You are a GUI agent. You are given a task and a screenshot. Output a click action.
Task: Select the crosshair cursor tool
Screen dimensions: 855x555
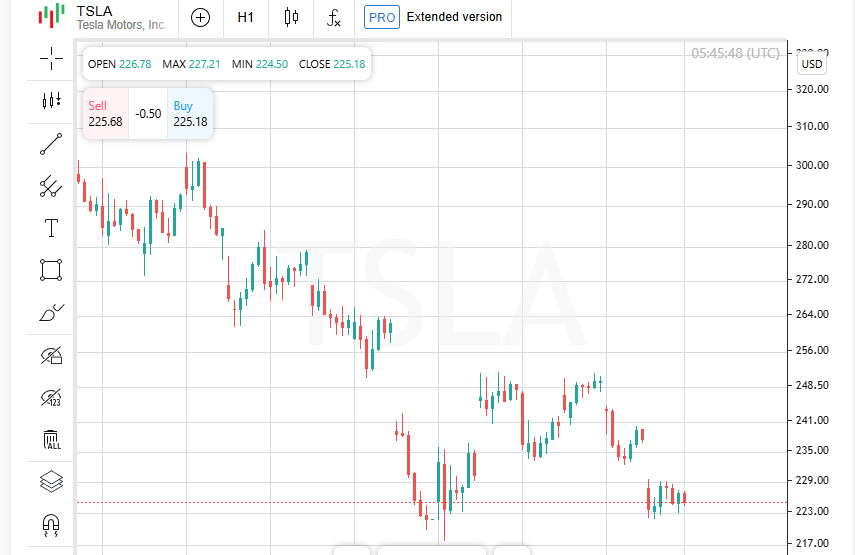(x=51, y=58)
